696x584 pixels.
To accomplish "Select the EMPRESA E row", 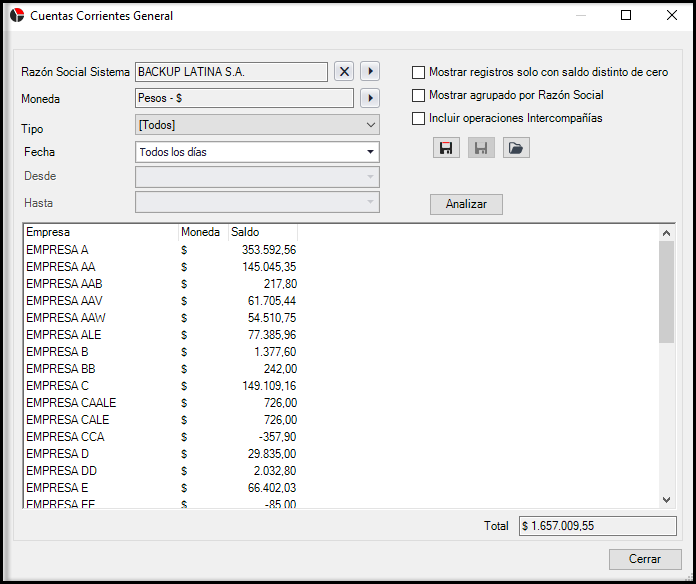I will (161, 488).
